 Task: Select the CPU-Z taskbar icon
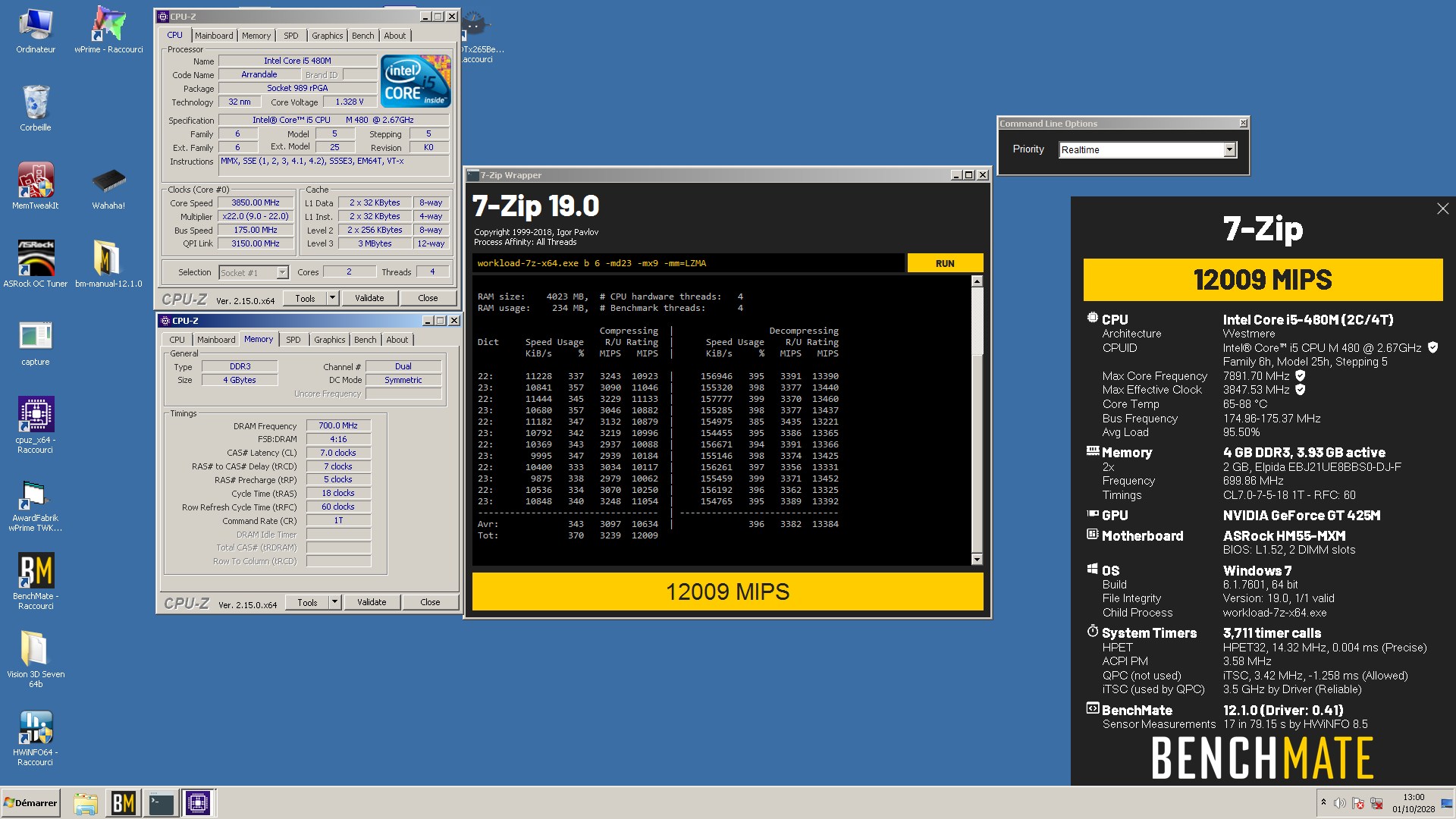click(198, 803)
